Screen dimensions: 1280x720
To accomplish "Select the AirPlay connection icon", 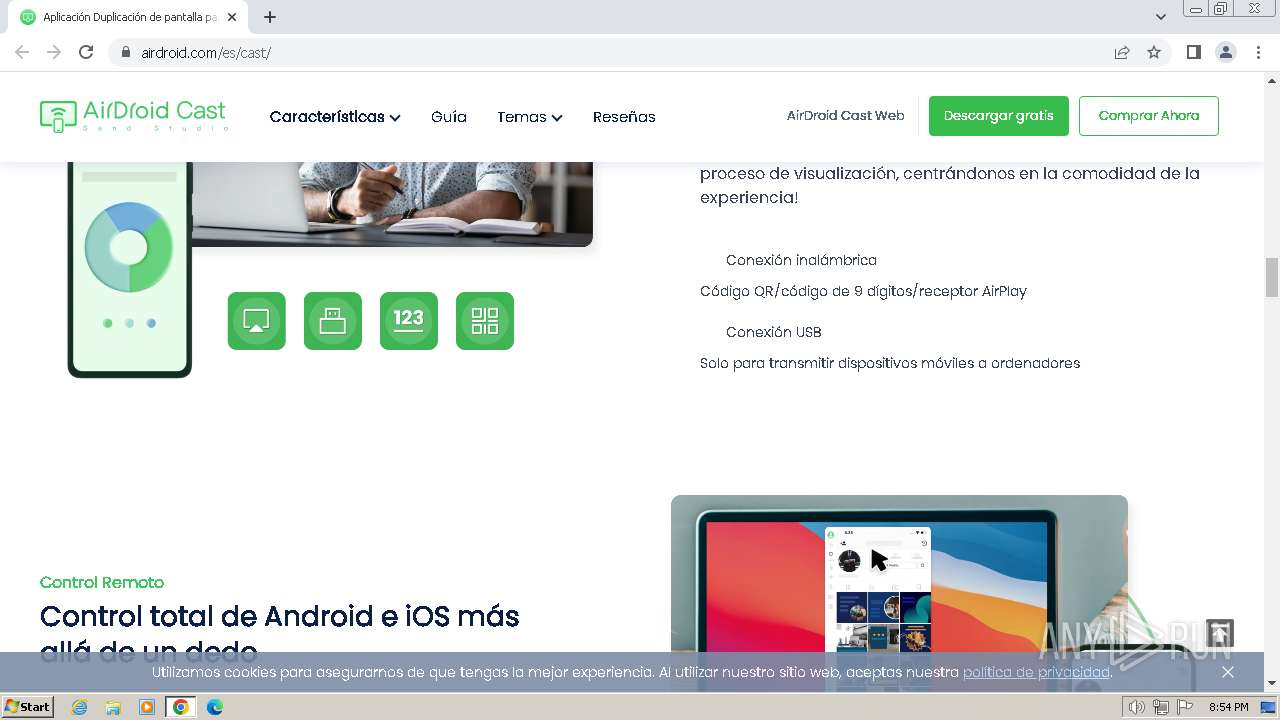I will point(257,321).
